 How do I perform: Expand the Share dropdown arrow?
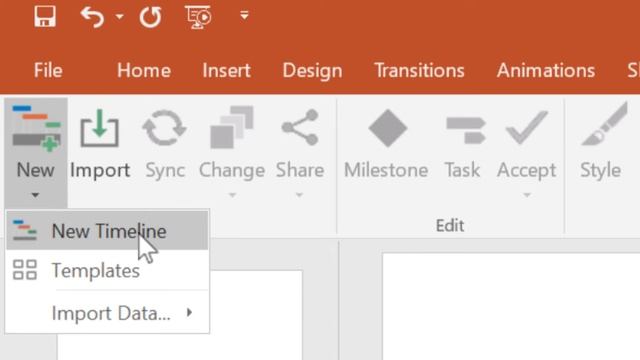(x=299, y=195)
